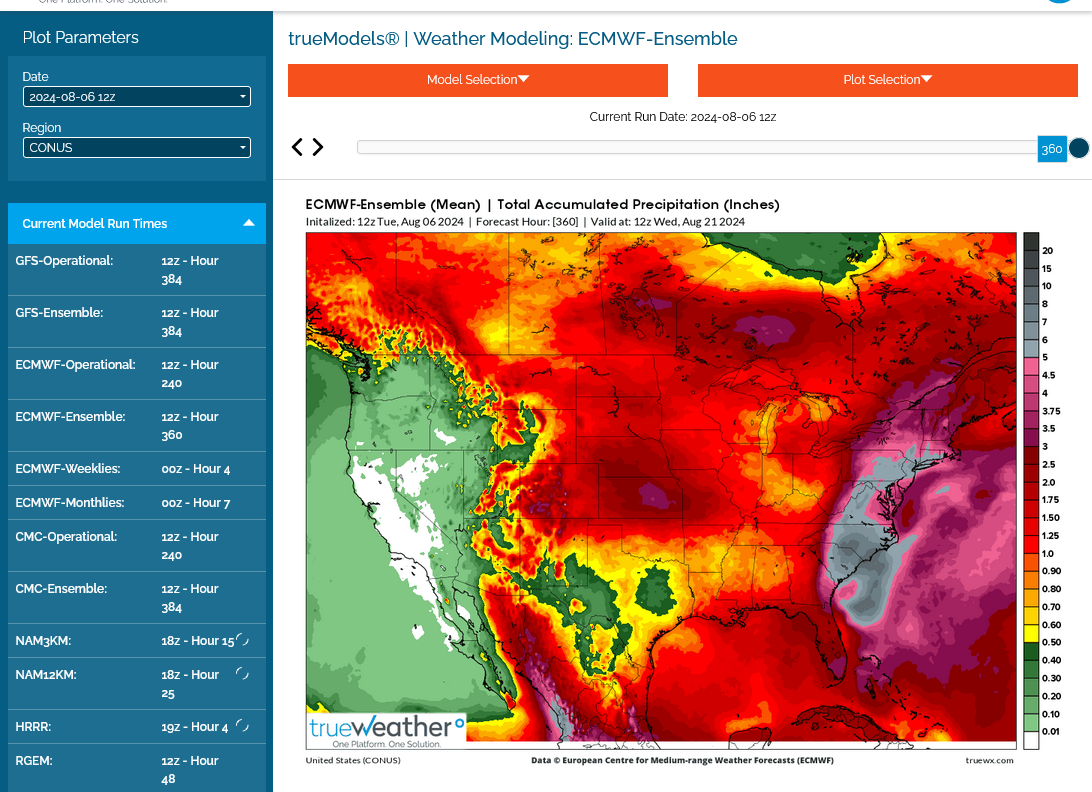Viewport: 1092px width, 792px height.
Task: Click the Initialized and Valid time subtitle
Action: point(525,222)
